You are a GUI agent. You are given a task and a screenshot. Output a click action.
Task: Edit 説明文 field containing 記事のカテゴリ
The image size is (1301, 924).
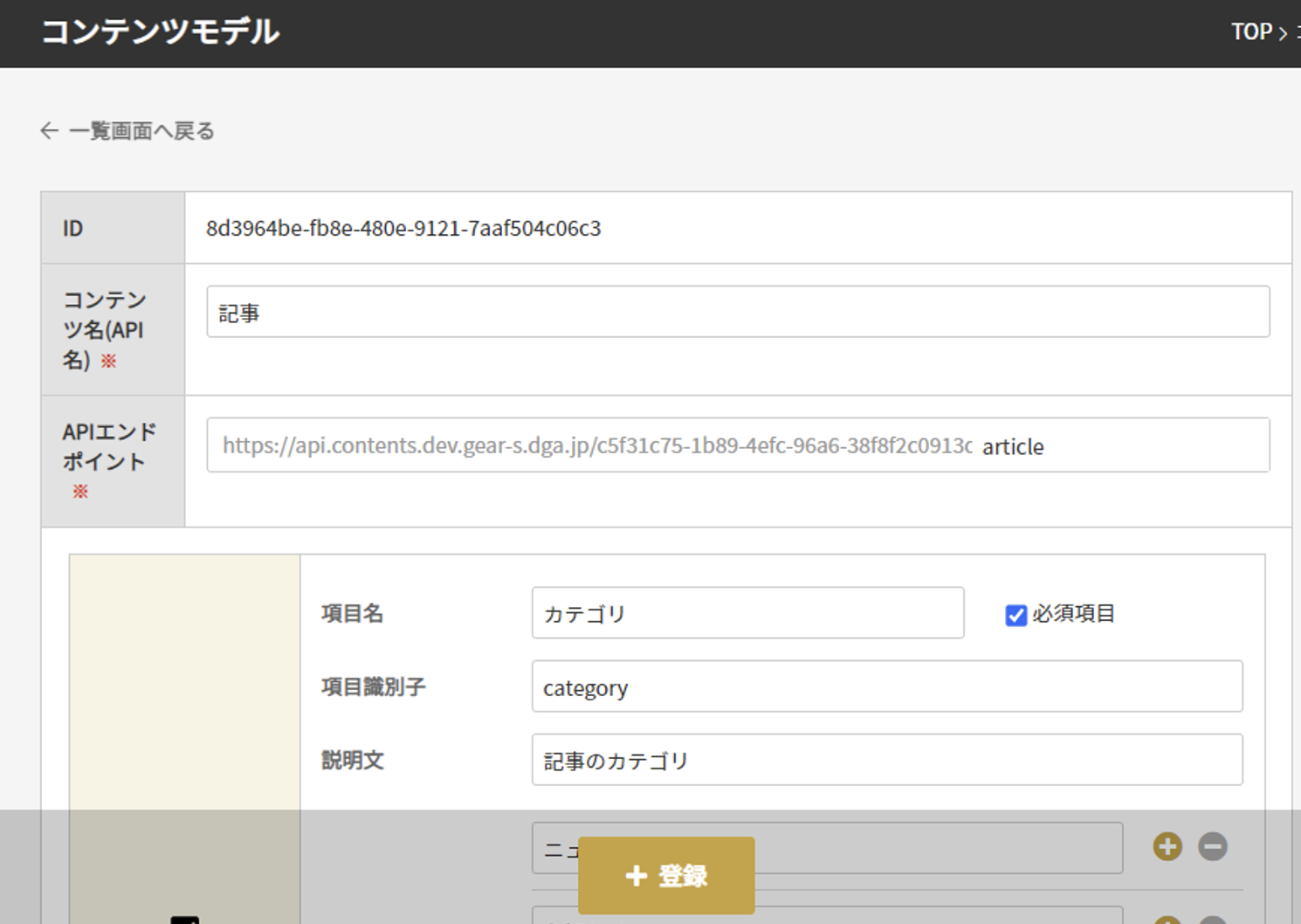[887, 760]
